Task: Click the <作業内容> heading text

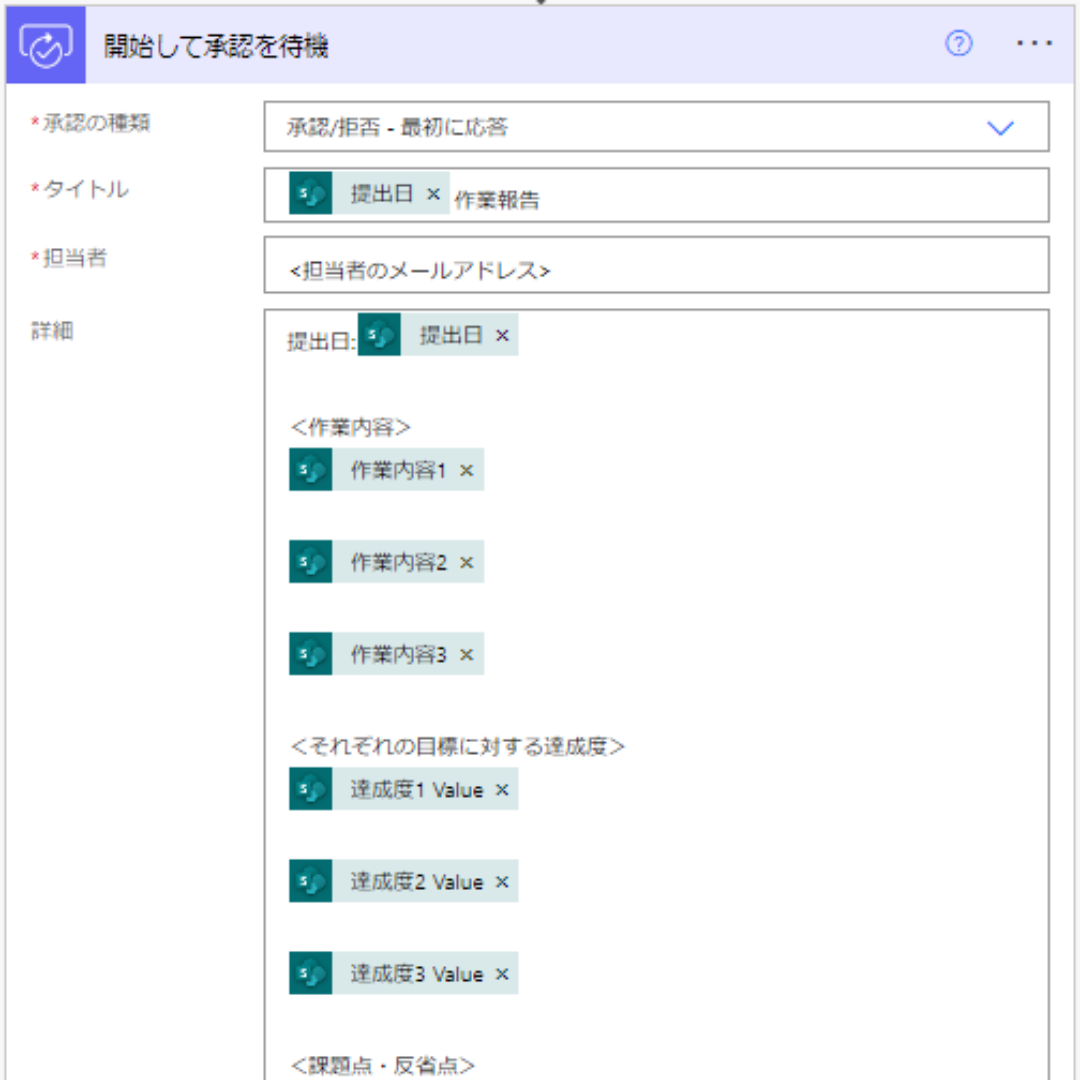Action: pos(351,428)
